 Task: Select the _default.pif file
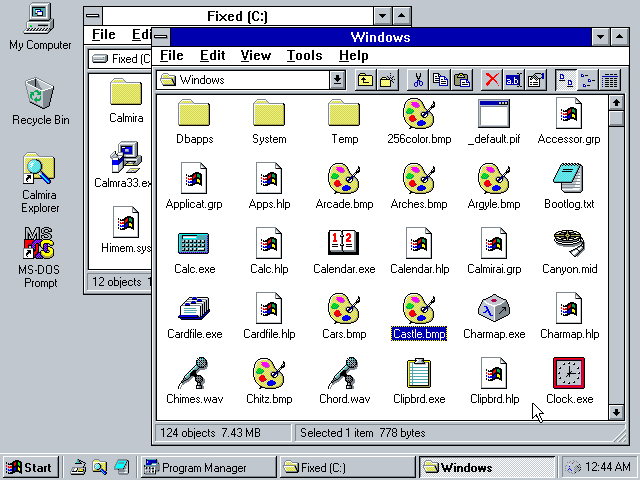(494, 122)
